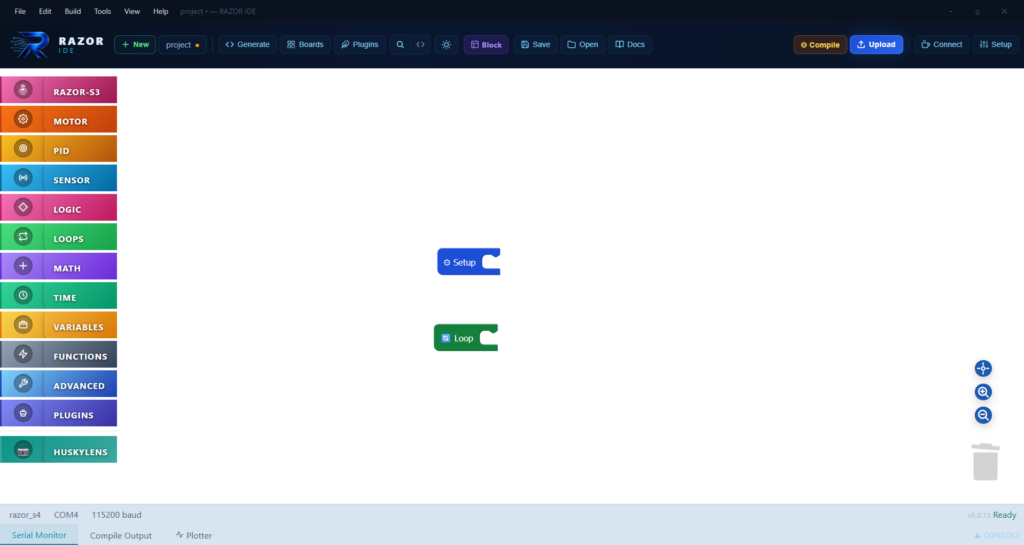Open the Edit menu
Viewport: 1024px width, 545px height.
45,11
